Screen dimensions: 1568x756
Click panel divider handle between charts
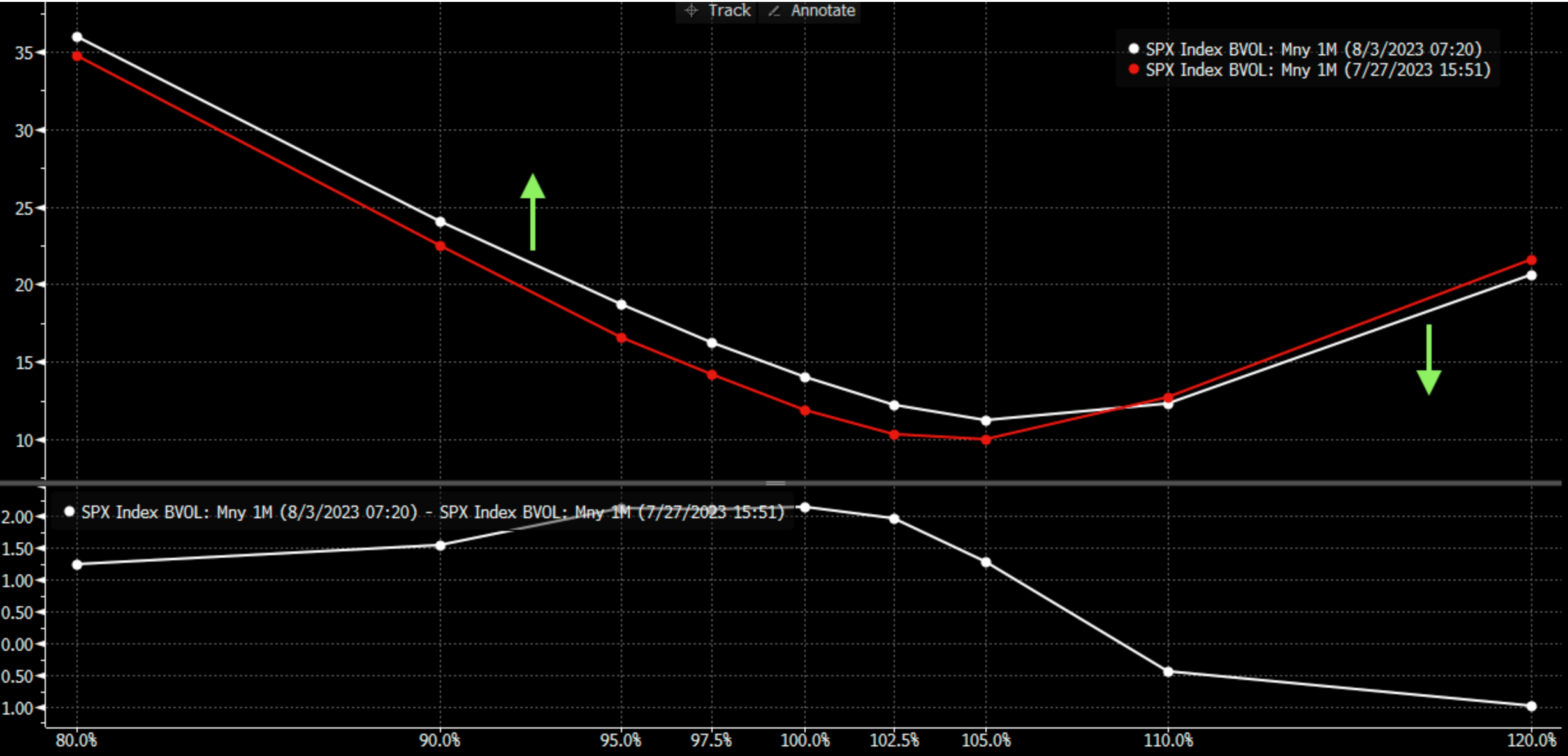pyautogui.click(x=776, y=483)
